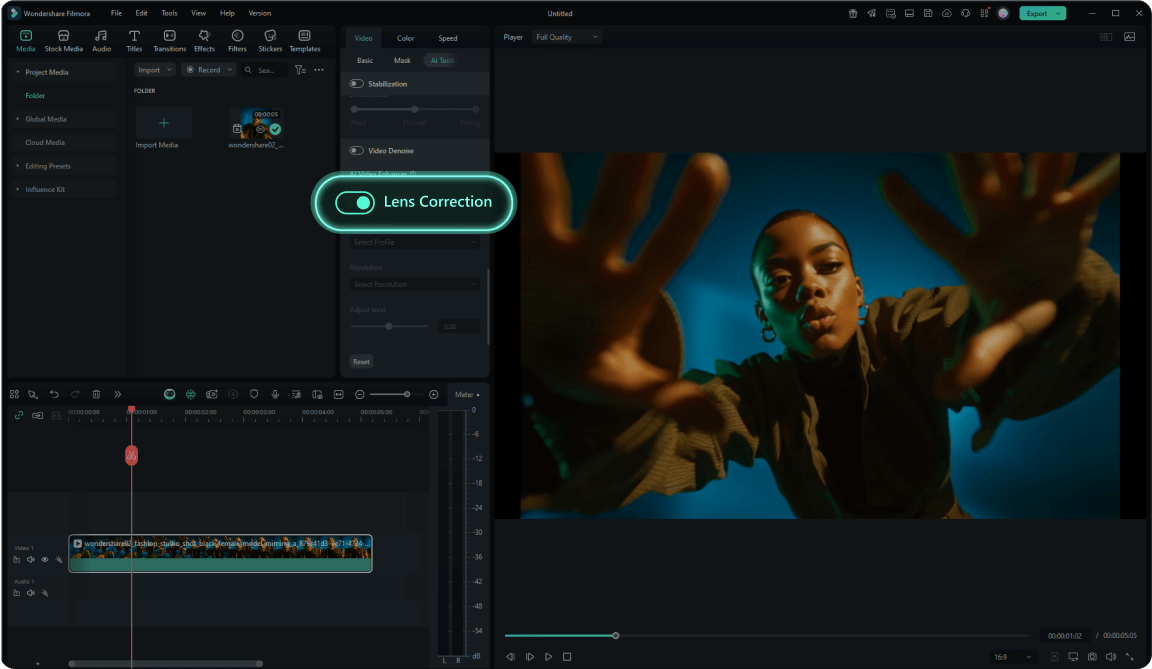1152x669 pixels.
Task: Click the select tool cursor icon in timeline toolbar
Action: pos(33,394)
